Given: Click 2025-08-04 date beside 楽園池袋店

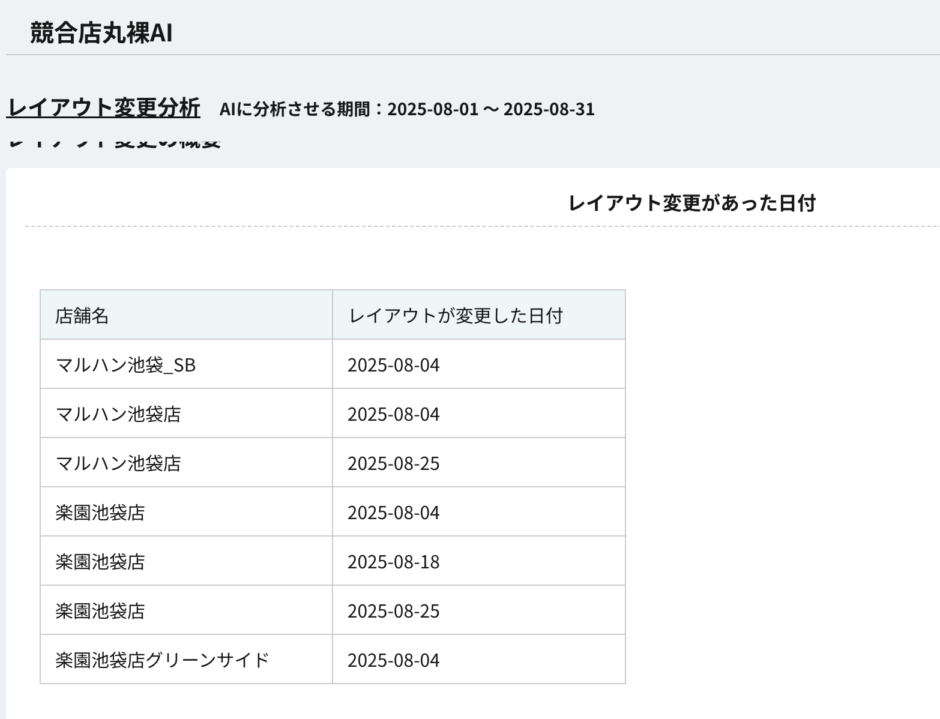Looking at the screenshot, I should click(x=393, y=512).
